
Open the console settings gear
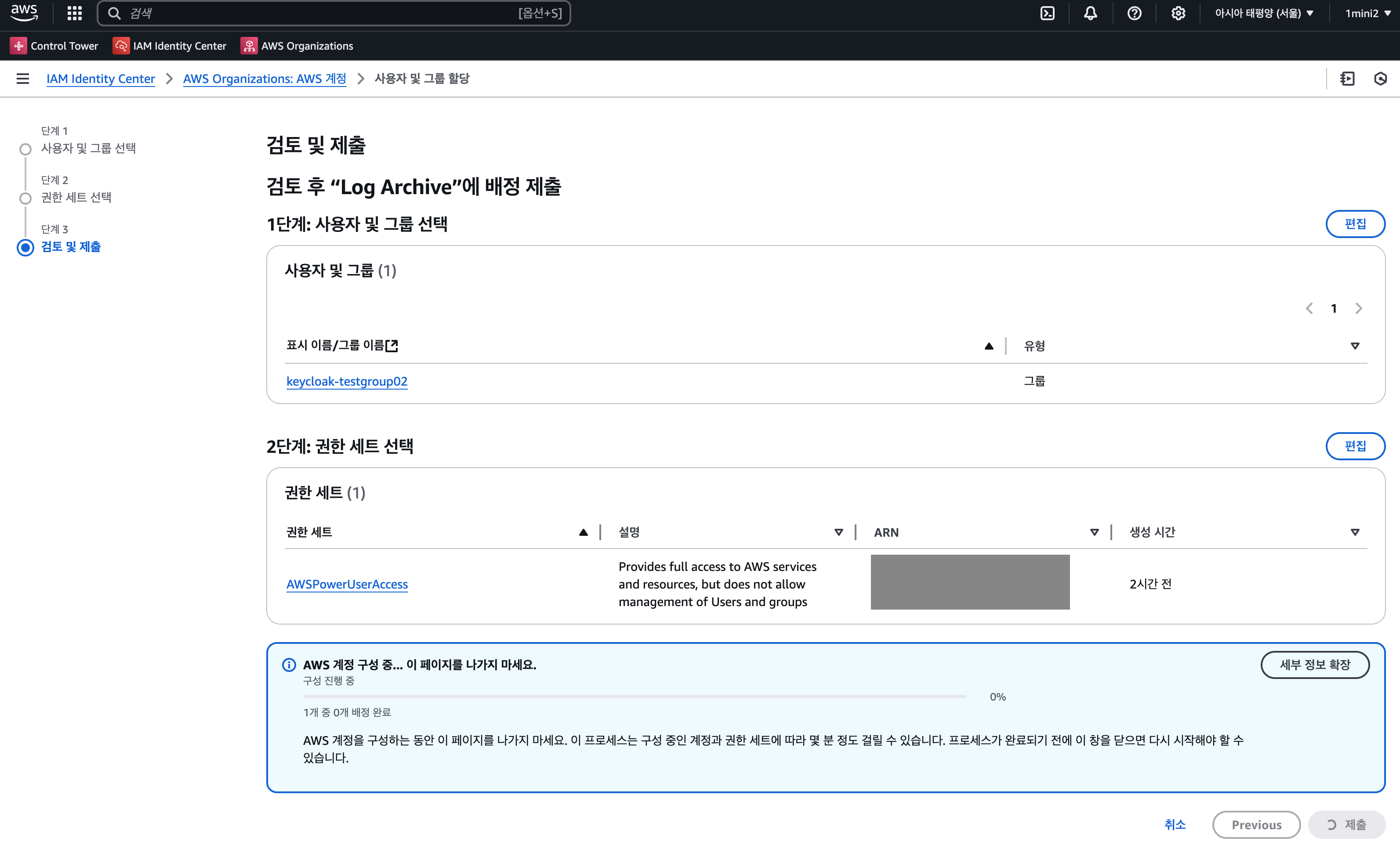coord(1178,13)
